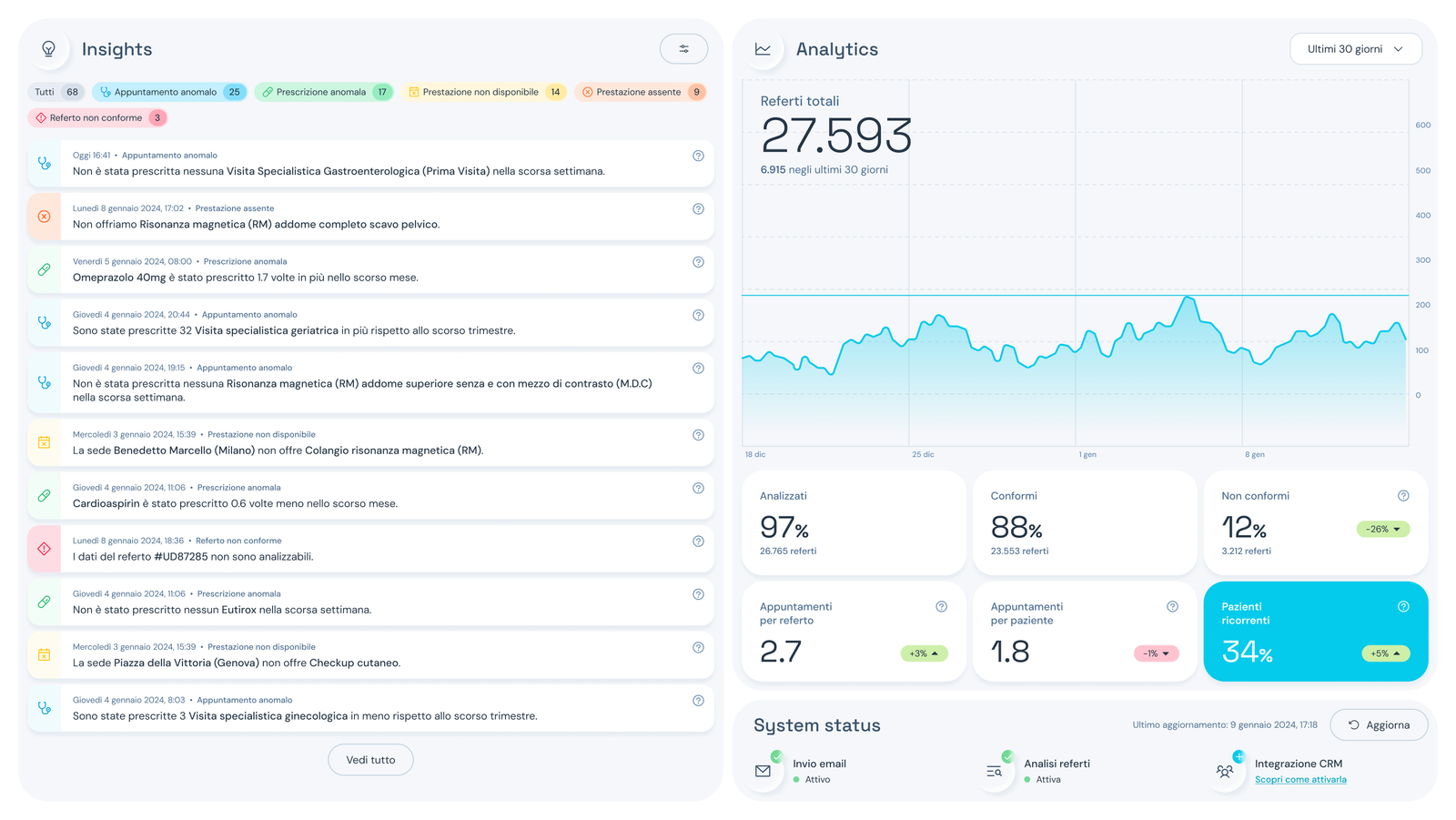Viewport: 1456px width, 820px height.
Task: Click the Vedi tutto button
Action: pos(370,760)
